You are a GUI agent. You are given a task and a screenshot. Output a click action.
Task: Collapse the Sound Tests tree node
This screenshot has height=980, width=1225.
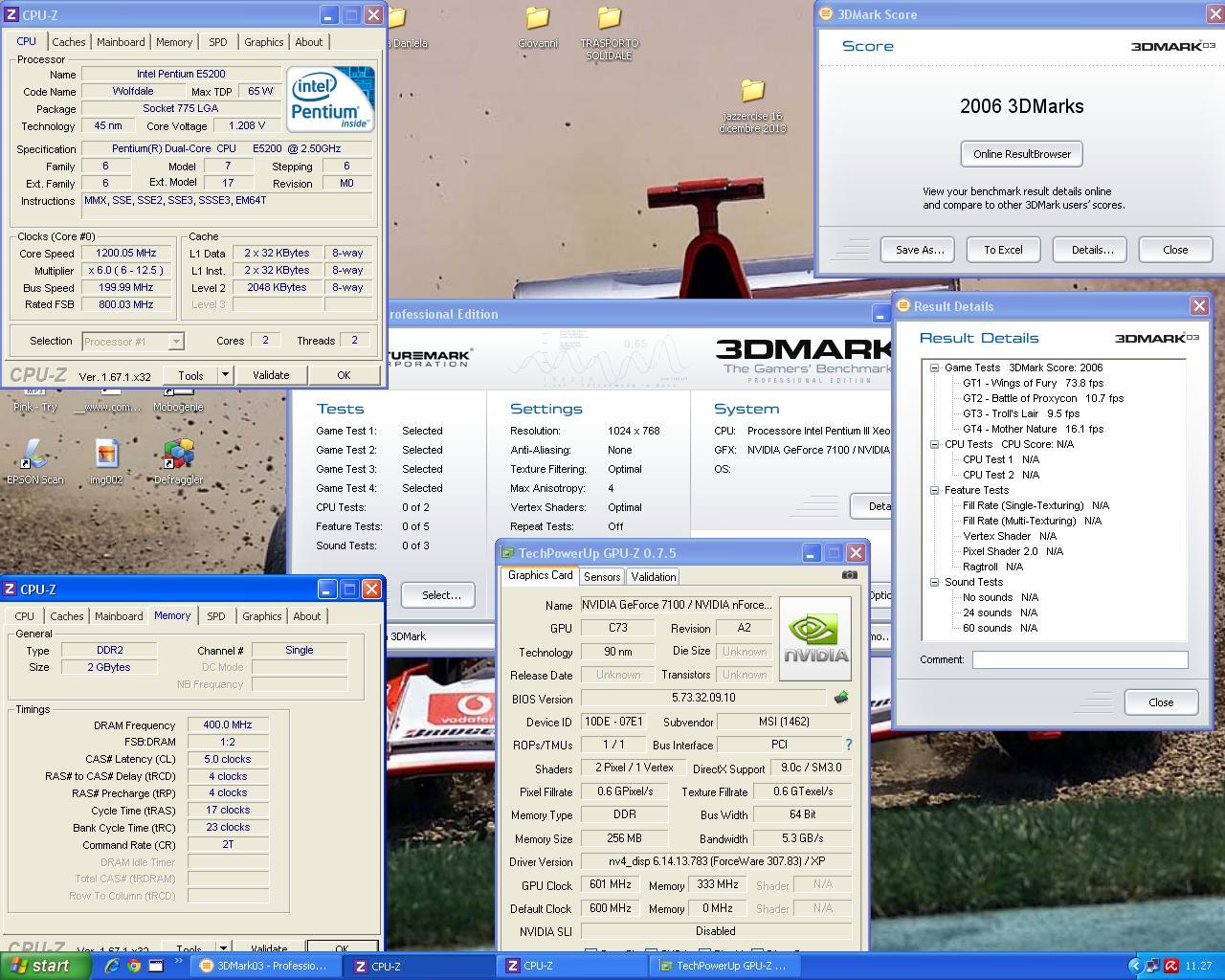click(x=934, y=582)
